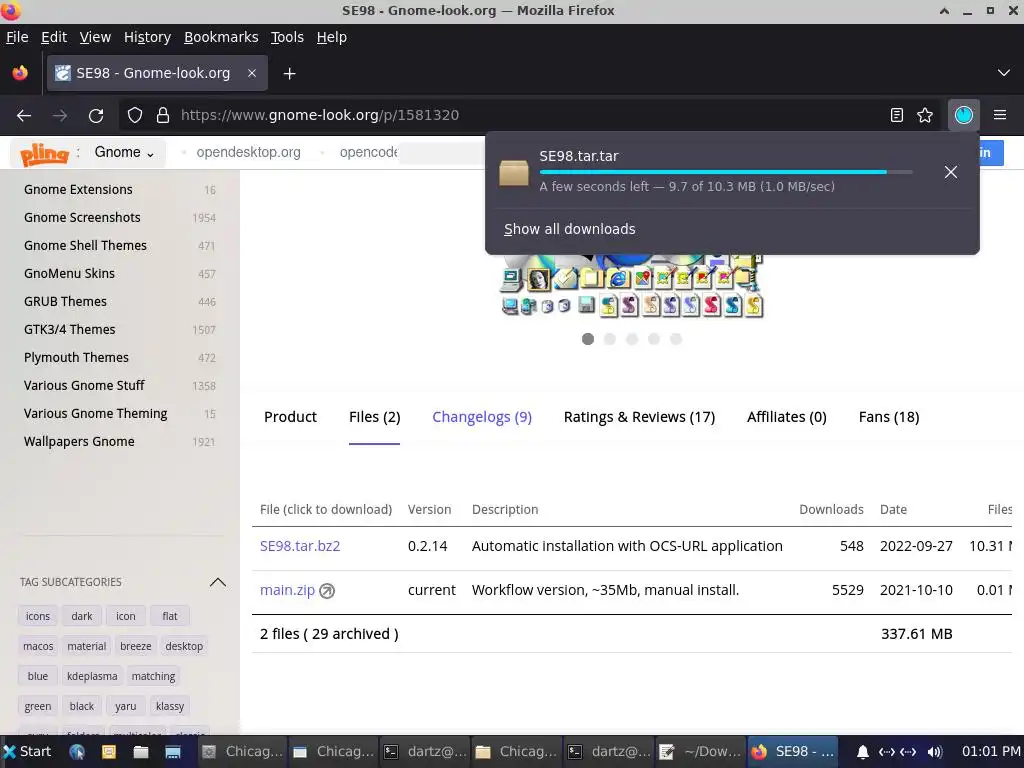Select the first screenshot carousel dot
This screenshot has height=768, width=1024.
click(x=588, y=339)
